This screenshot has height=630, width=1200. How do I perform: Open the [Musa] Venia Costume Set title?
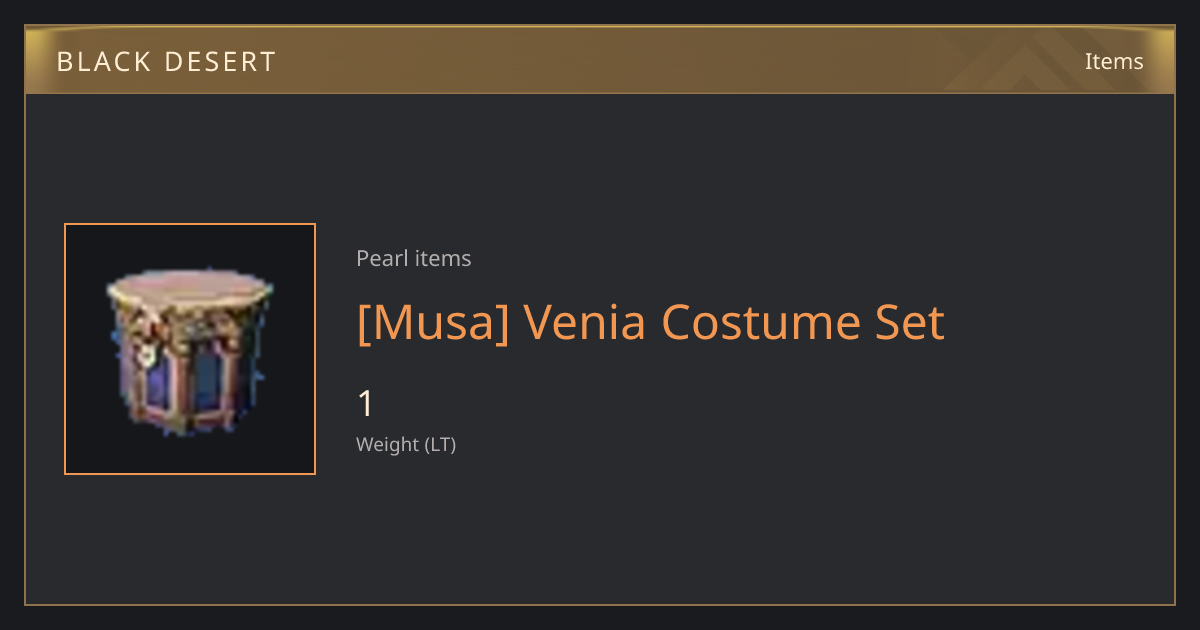[650, 323]
